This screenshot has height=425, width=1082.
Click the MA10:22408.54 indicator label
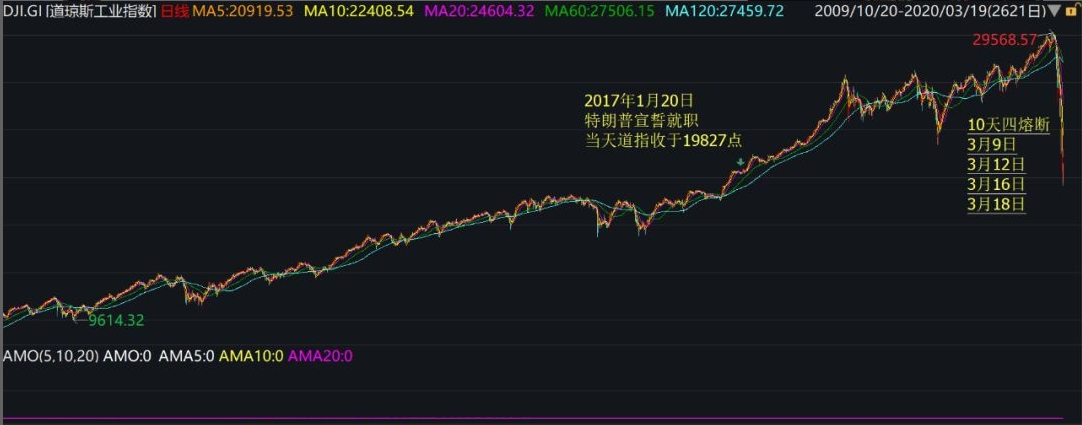coord(359,11)
